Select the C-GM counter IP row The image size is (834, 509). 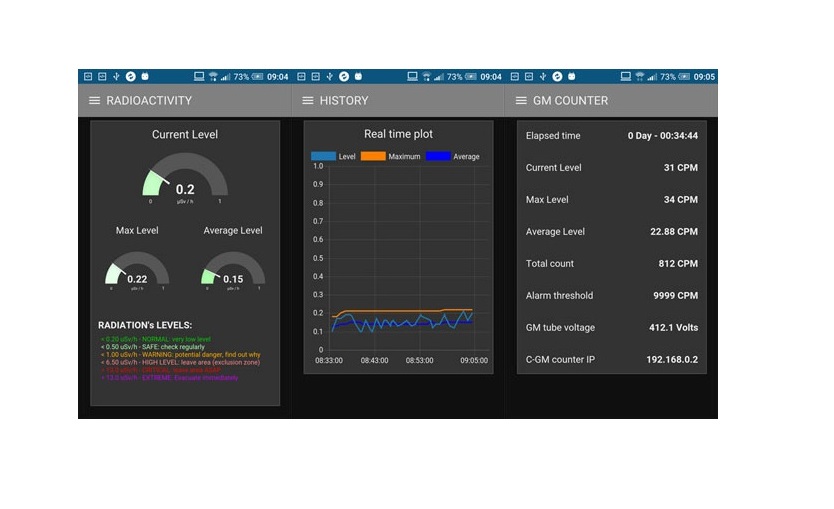(612, 360)
